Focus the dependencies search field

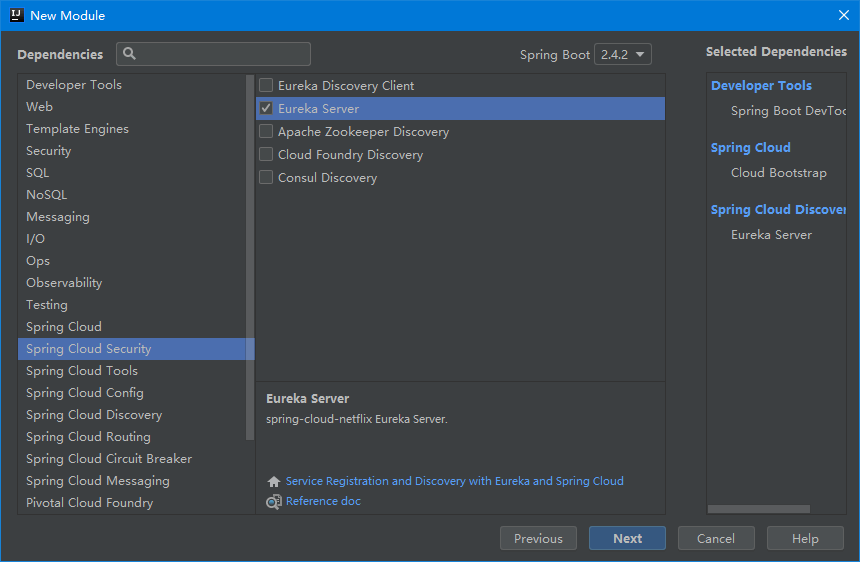click(x=213, y=54)
